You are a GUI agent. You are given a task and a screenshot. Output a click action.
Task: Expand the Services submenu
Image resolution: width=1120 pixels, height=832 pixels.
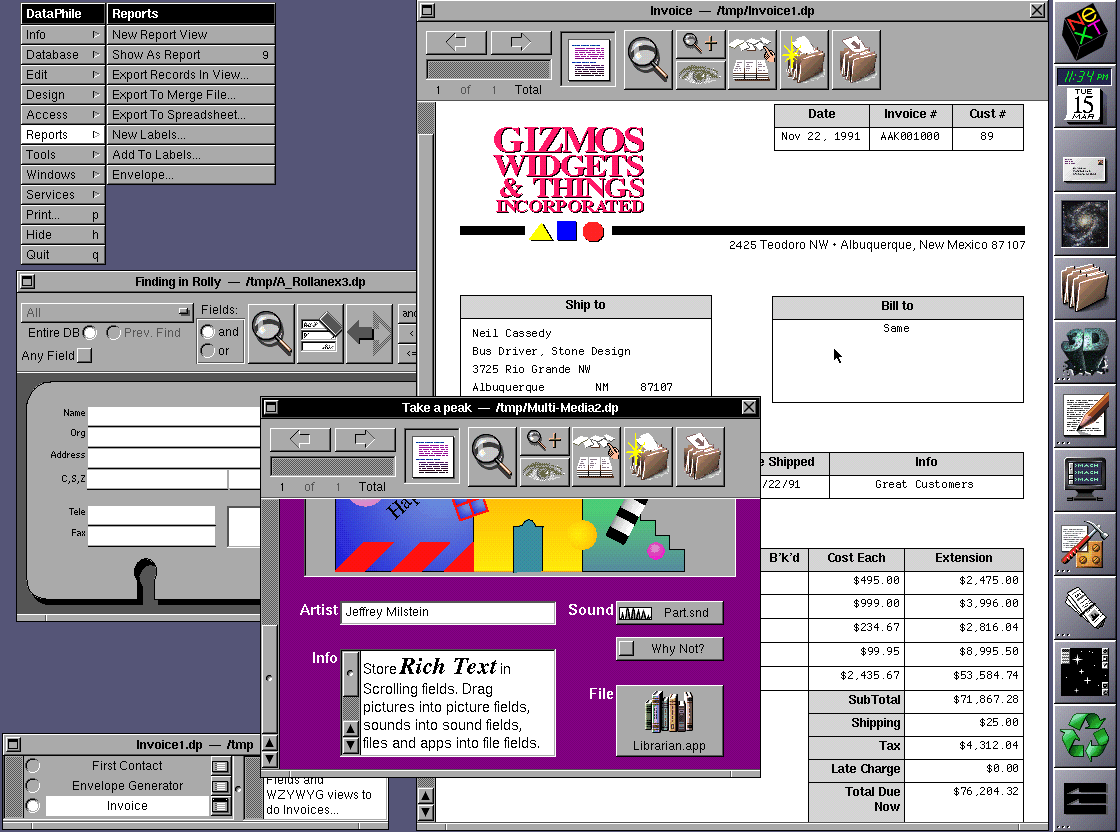click(63, 195)
